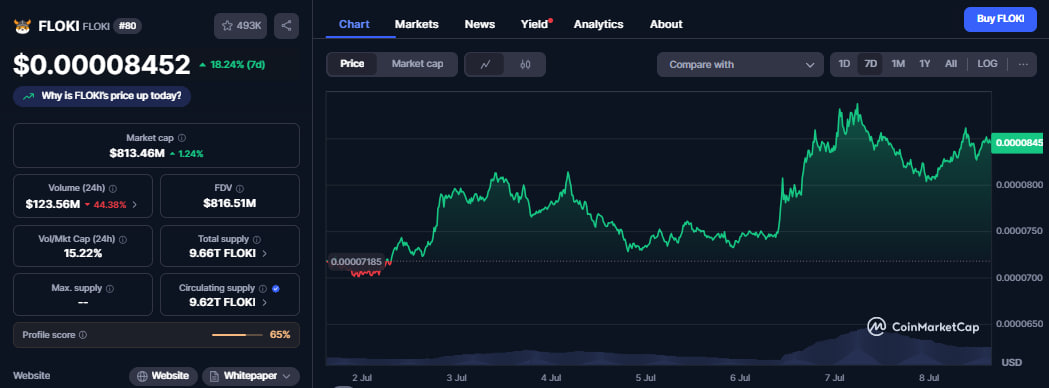1049x388 pixels.
Task: Click the Profile score progress bar
Action: (x=237, y=334)
